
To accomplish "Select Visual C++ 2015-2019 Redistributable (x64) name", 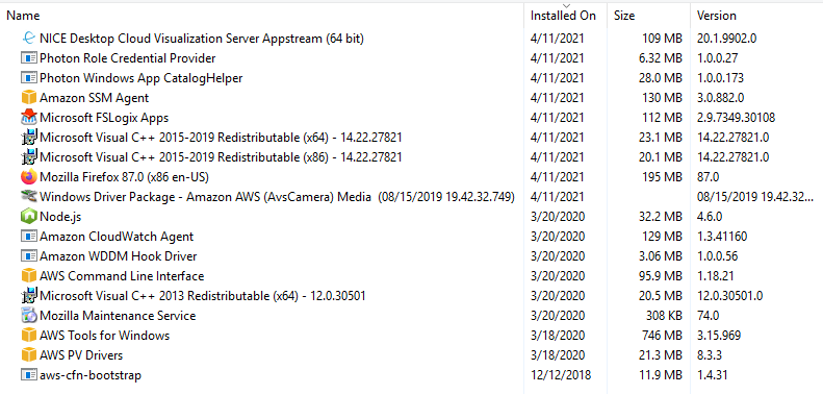I will 221,138.
